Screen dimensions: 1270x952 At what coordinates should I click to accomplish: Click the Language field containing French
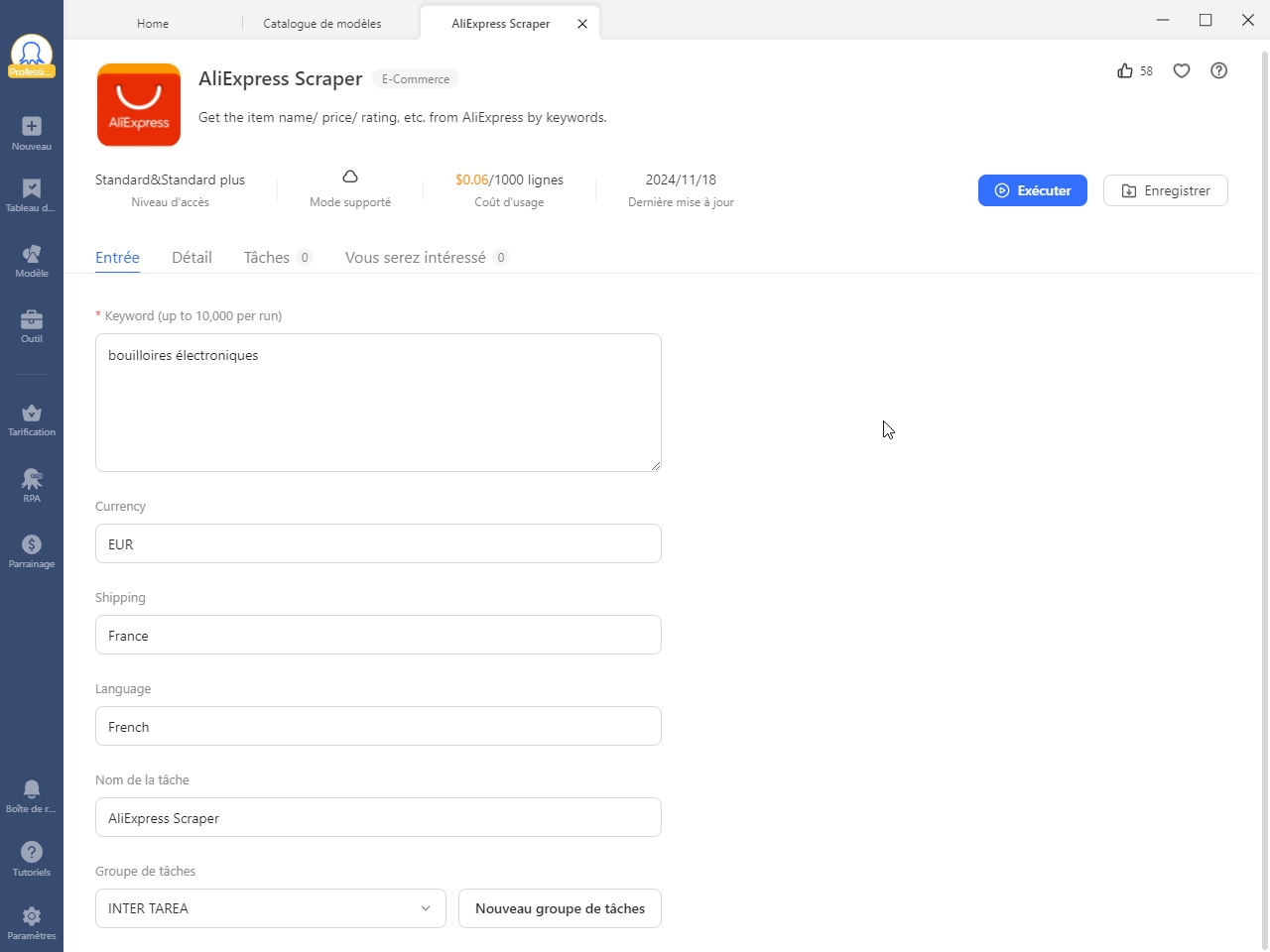pyautogui.click(x=378, y=726)
